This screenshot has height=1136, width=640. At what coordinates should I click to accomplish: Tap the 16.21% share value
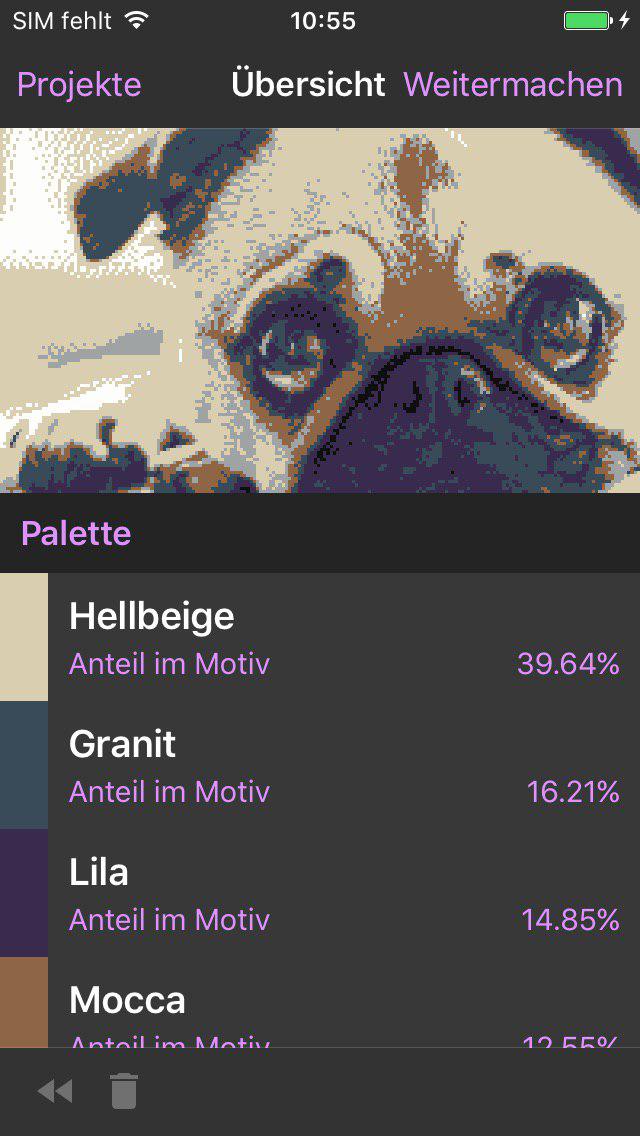(573, 792)
